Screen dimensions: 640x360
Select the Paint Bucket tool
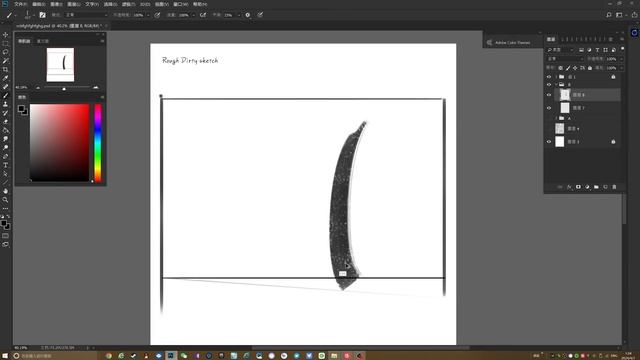point(5,130)
